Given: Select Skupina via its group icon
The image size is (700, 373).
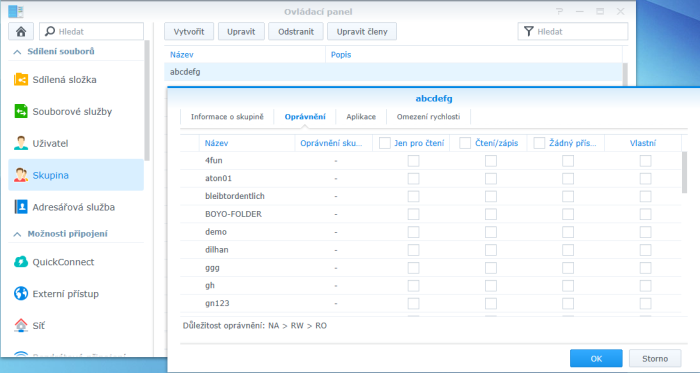Looking at the screenshot, I should pos(21,175).
